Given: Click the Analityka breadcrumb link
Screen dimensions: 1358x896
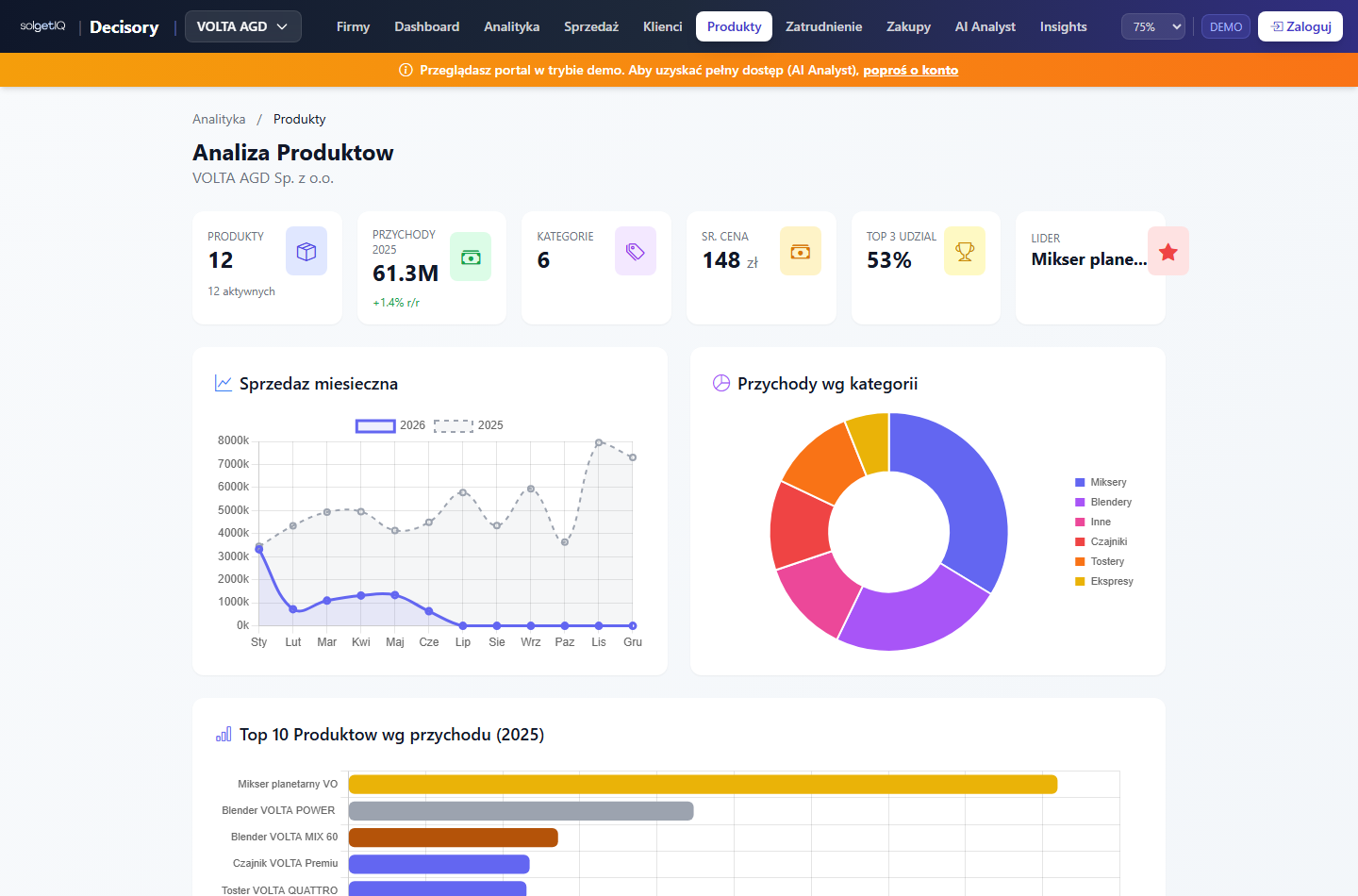Looking at the screenshot, I should coord(219,119).
